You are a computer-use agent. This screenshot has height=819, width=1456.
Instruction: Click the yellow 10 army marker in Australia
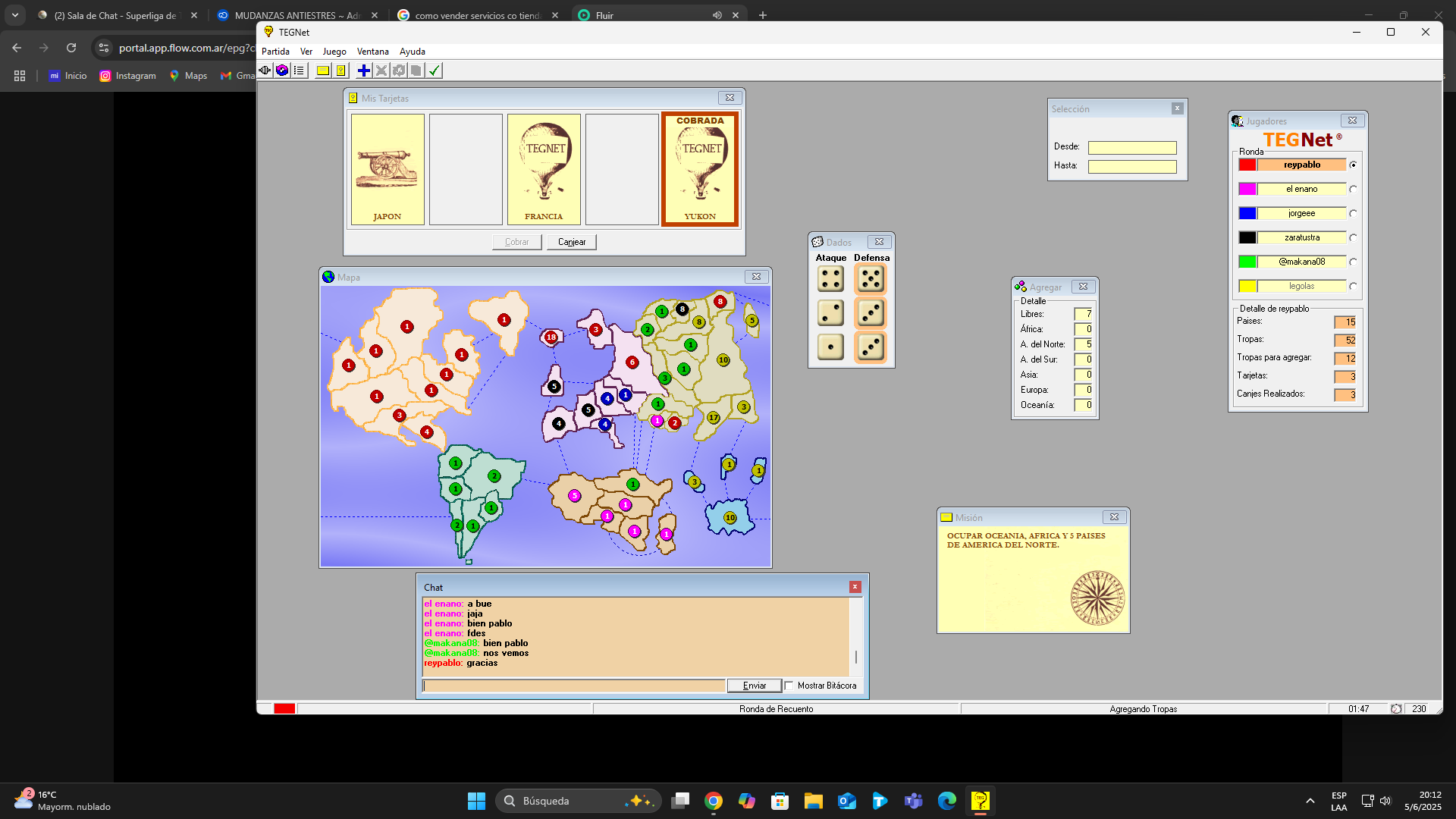(730, 518)
